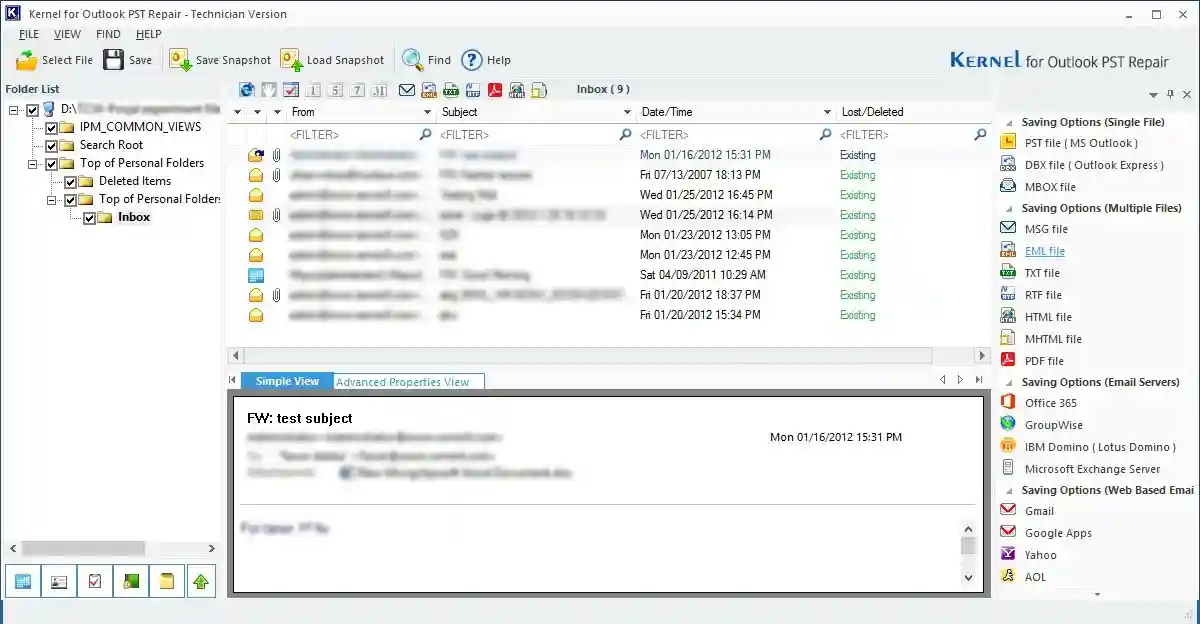Click the Gmail icon in saving options
The width and height of the screenshot is (1200, 624).
coord(1008,510)
